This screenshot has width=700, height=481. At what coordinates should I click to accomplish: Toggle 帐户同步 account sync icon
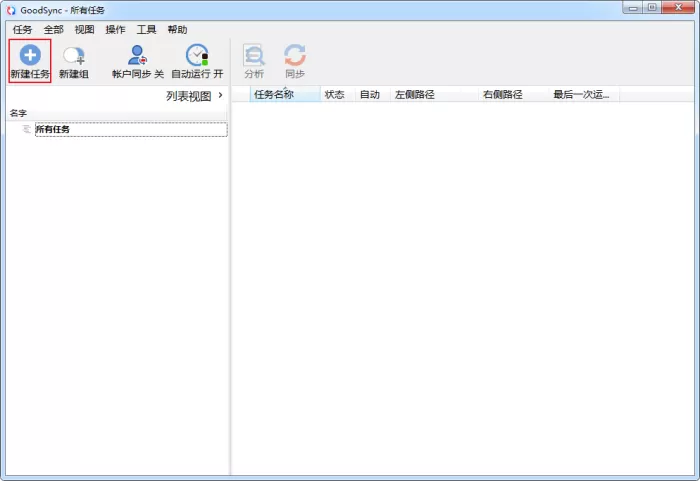coord(138,55)
